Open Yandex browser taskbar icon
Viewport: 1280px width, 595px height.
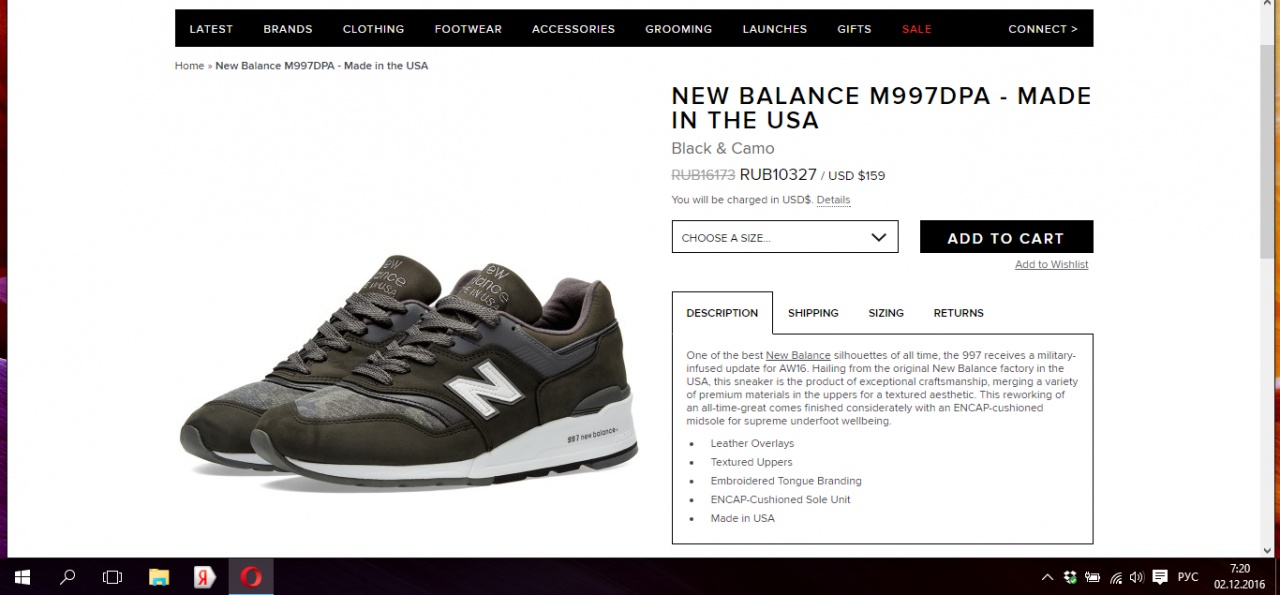tap(205, 577)
